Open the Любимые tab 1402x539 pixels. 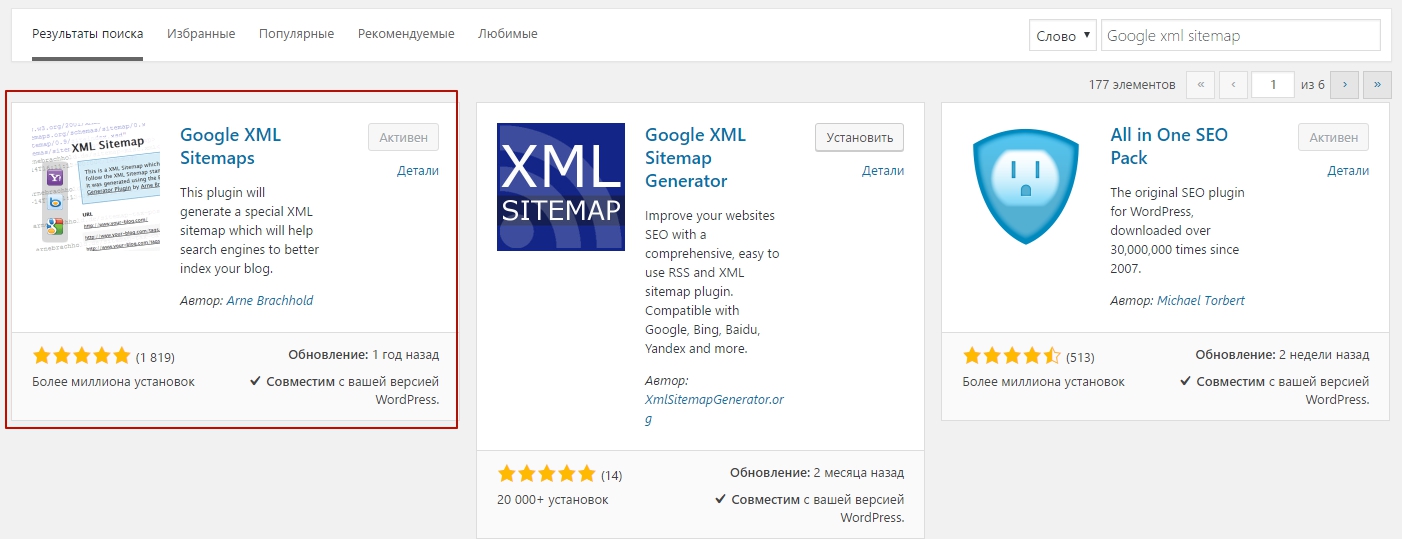click(508, 34)
